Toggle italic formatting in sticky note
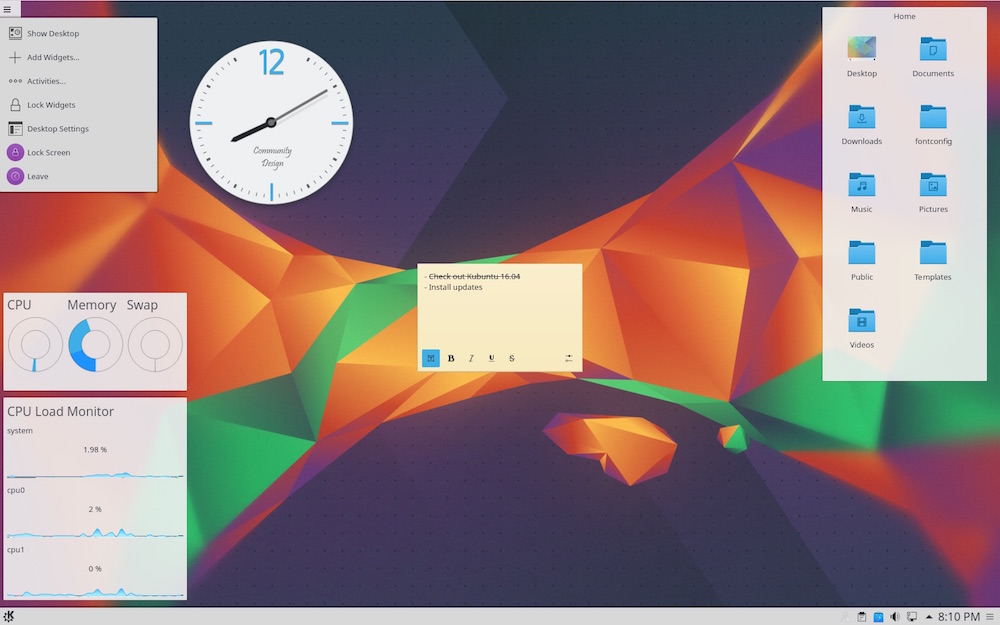The image size is (1000, 625). point(471,358)
